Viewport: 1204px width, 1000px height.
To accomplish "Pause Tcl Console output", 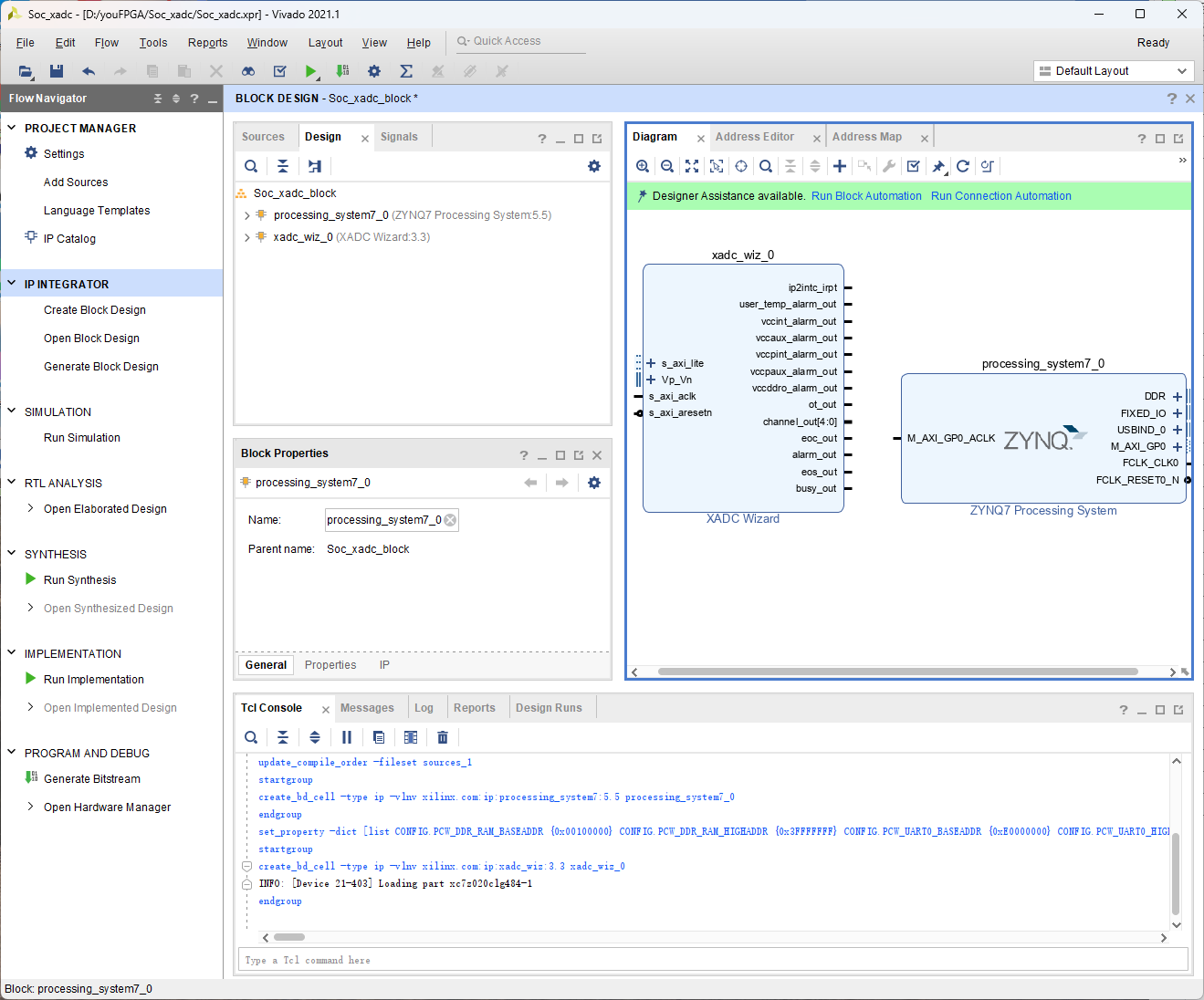I will coord(347,737).
